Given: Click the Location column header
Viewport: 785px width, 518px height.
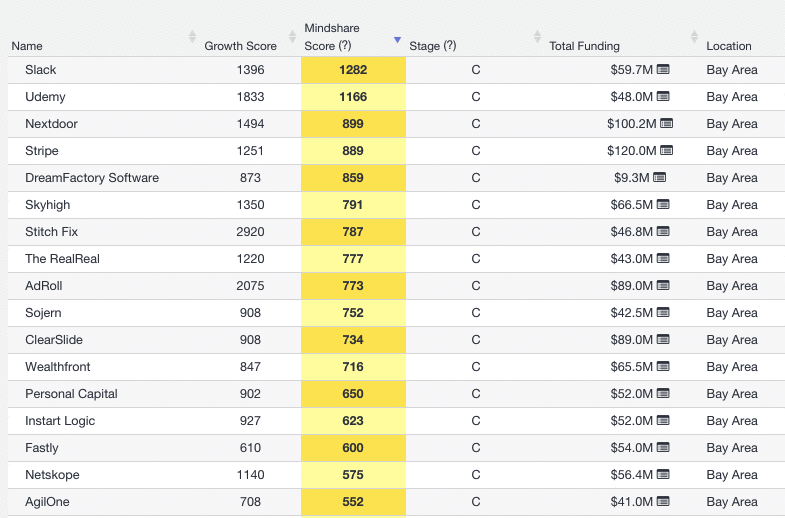Looking at the screenshot, I should 729,46.
